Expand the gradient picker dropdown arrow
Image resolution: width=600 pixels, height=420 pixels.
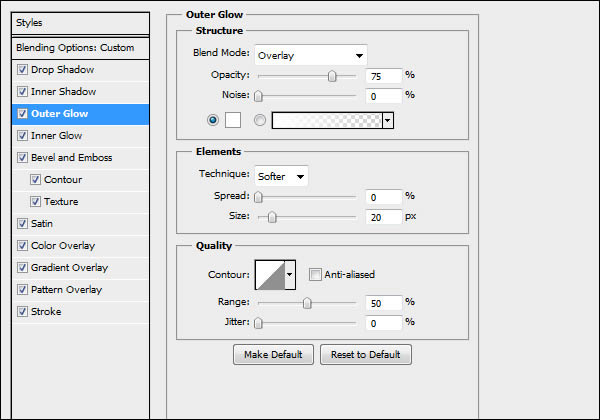coord(388,120)
